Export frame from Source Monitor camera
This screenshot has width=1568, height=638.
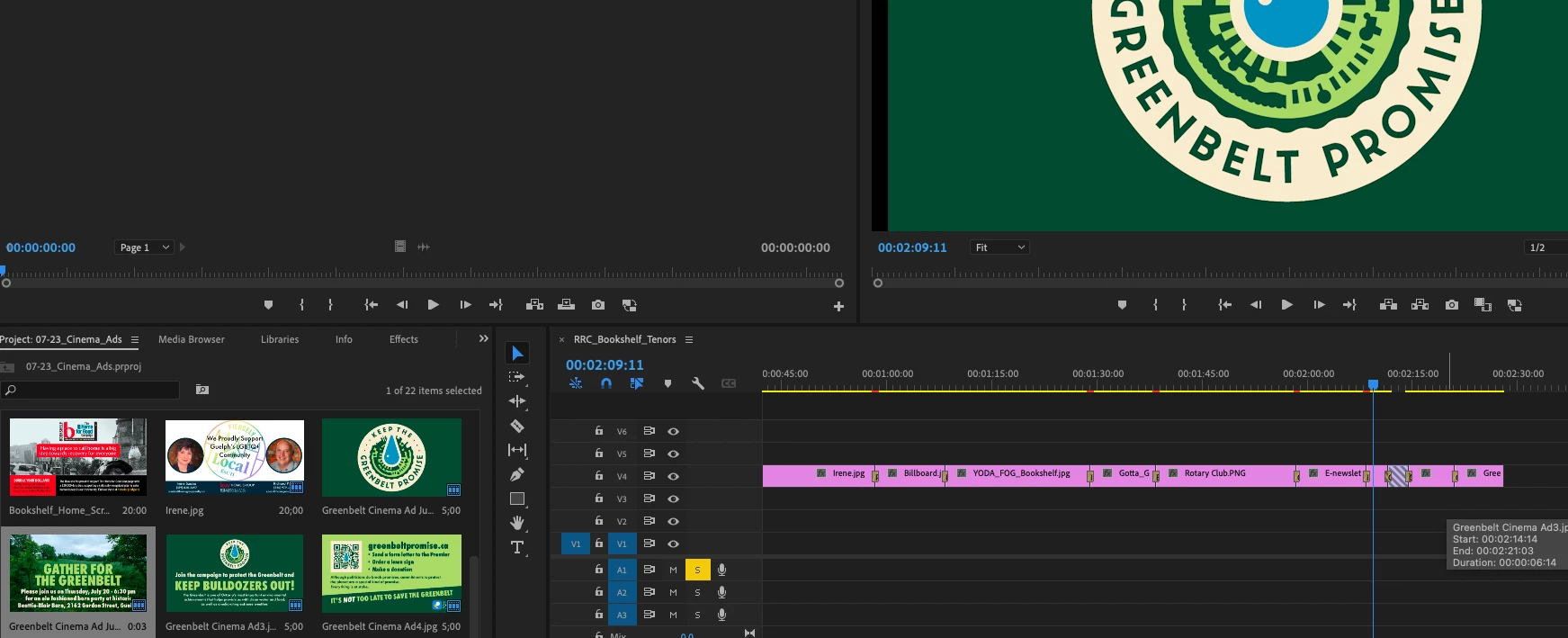point(598,305)
